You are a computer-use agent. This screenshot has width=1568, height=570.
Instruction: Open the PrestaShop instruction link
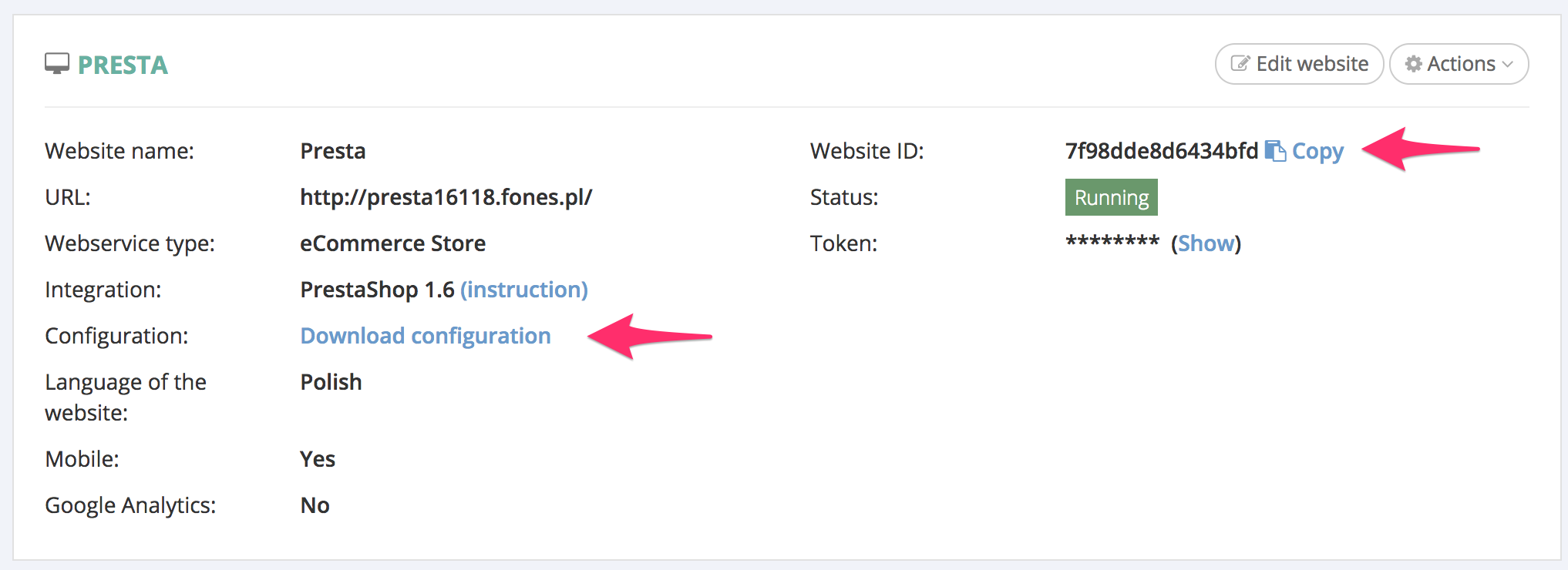coord(524,290)
